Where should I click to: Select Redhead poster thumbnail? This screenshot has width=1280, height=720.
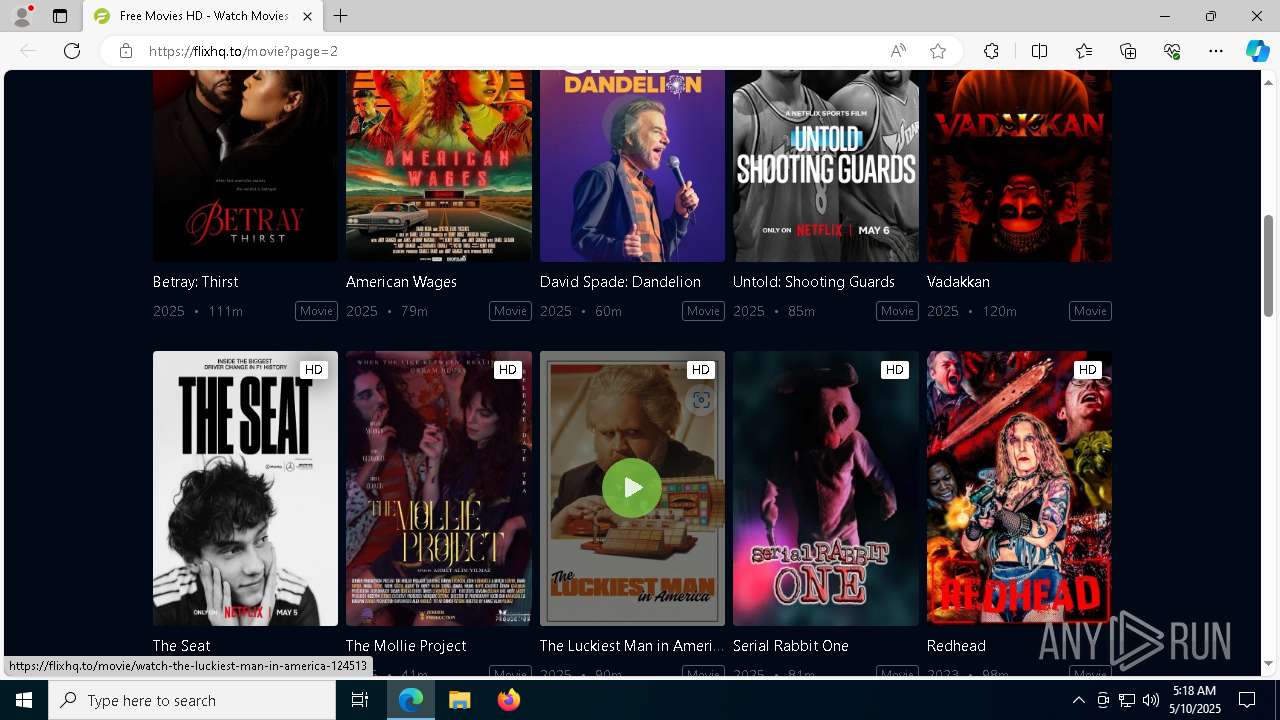click(x=1019, y=488)
